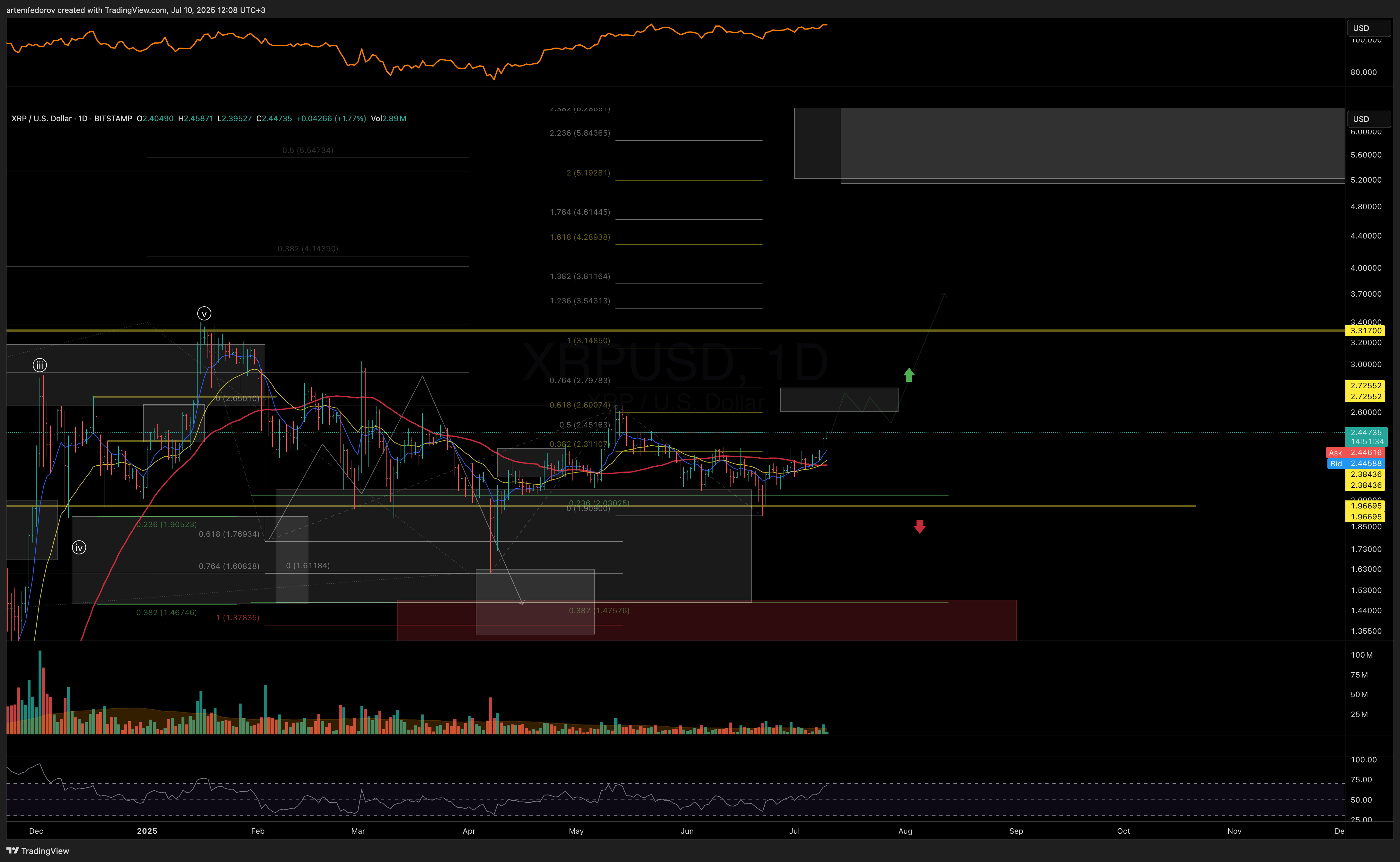Select the red Fib label 1 (1.37835)
The height and width of the screenshot is (862, 1400).
point(238,618)
